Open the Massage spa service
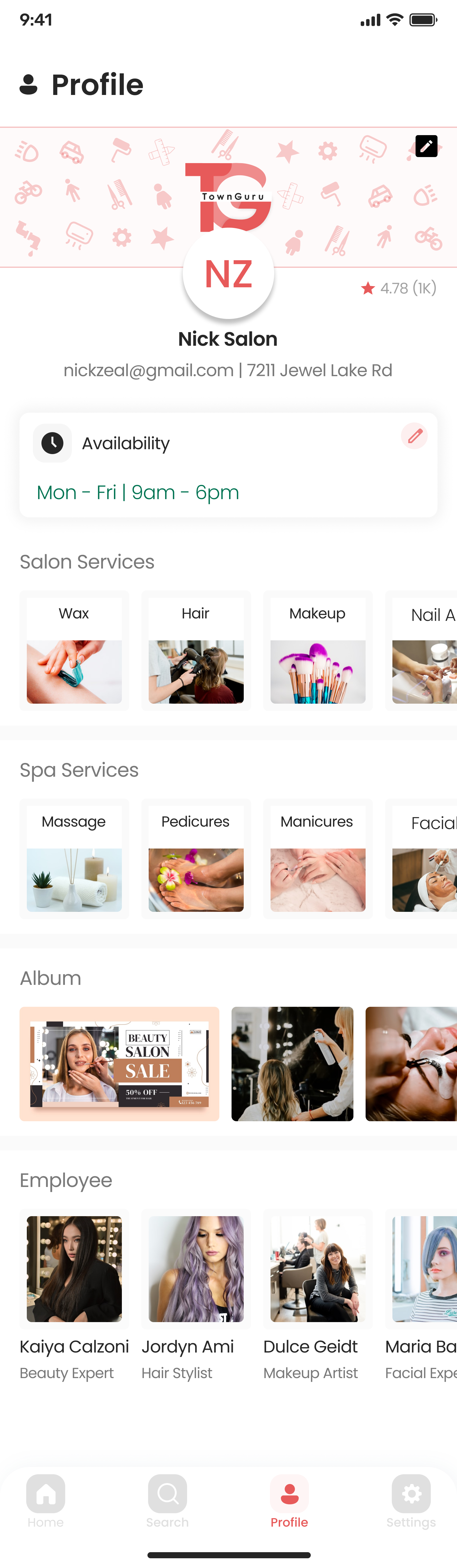The height and width of the screenshot is (1568, 457). (x=74, y=858)
